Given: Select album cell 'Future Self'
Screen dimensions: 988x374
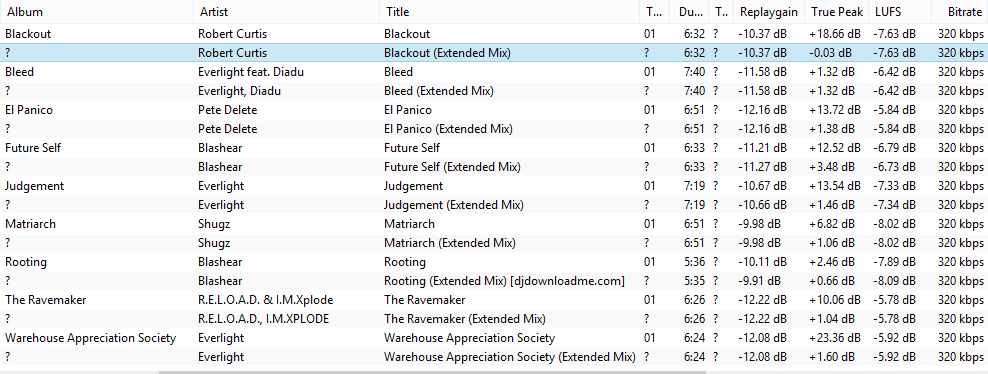Looking at the screenshot, I should click(33, 148).
